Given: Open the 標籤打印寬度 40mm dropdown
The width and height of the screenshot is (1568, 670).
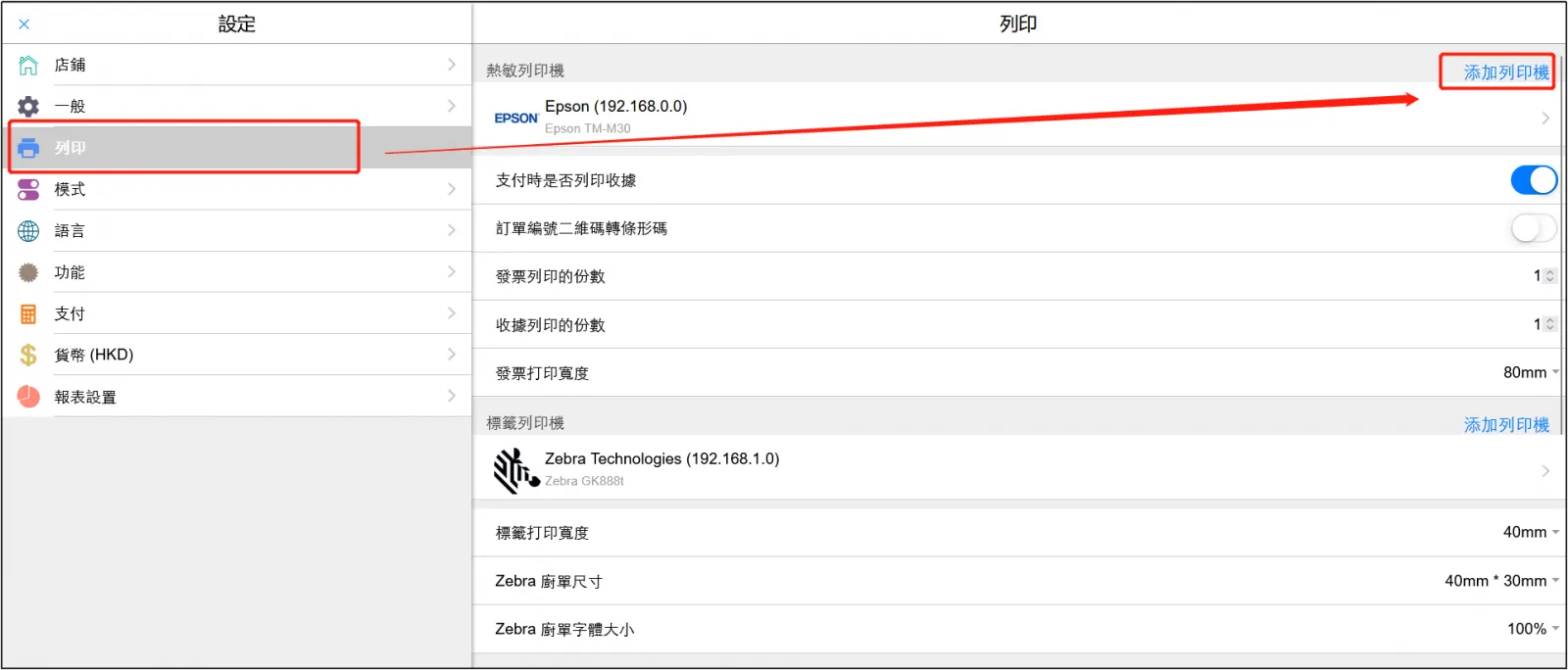Looking at the screenshot, I should click(x=1531, y=532).
